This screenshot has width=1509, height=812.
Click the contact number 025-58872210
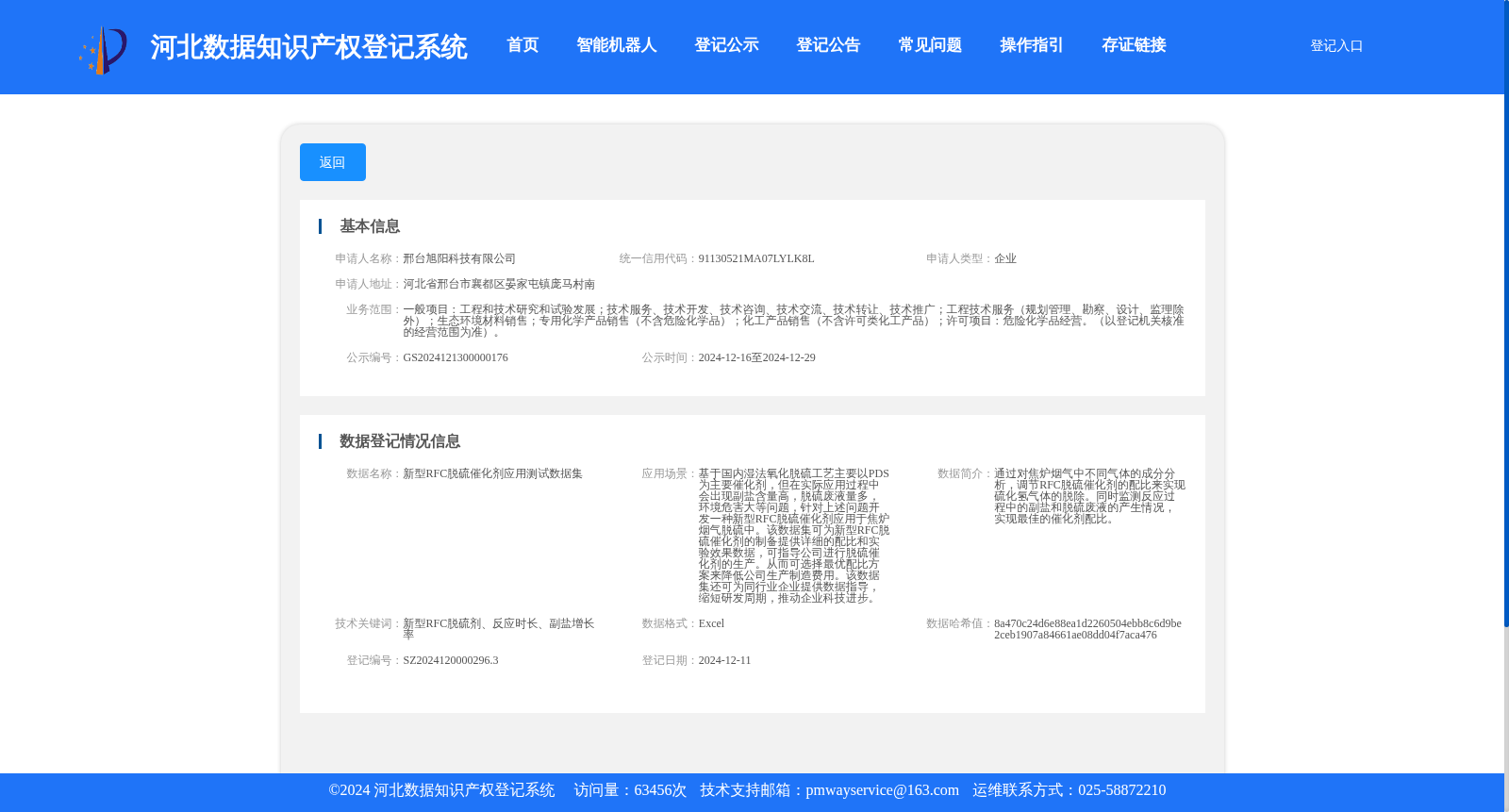click(1122, 790)
